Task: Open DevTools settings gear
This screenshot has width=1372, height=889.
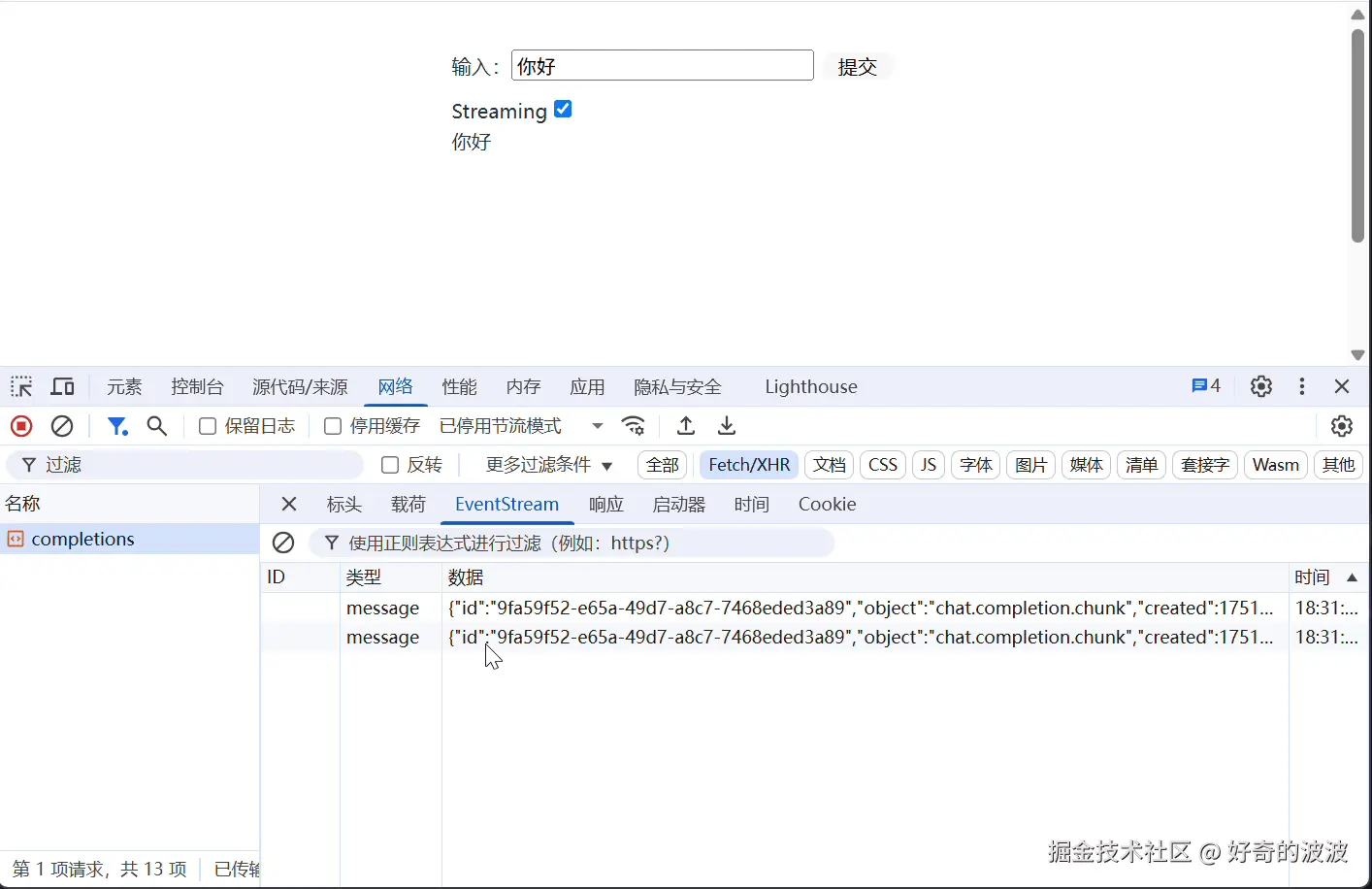Action: point(1260,386)
